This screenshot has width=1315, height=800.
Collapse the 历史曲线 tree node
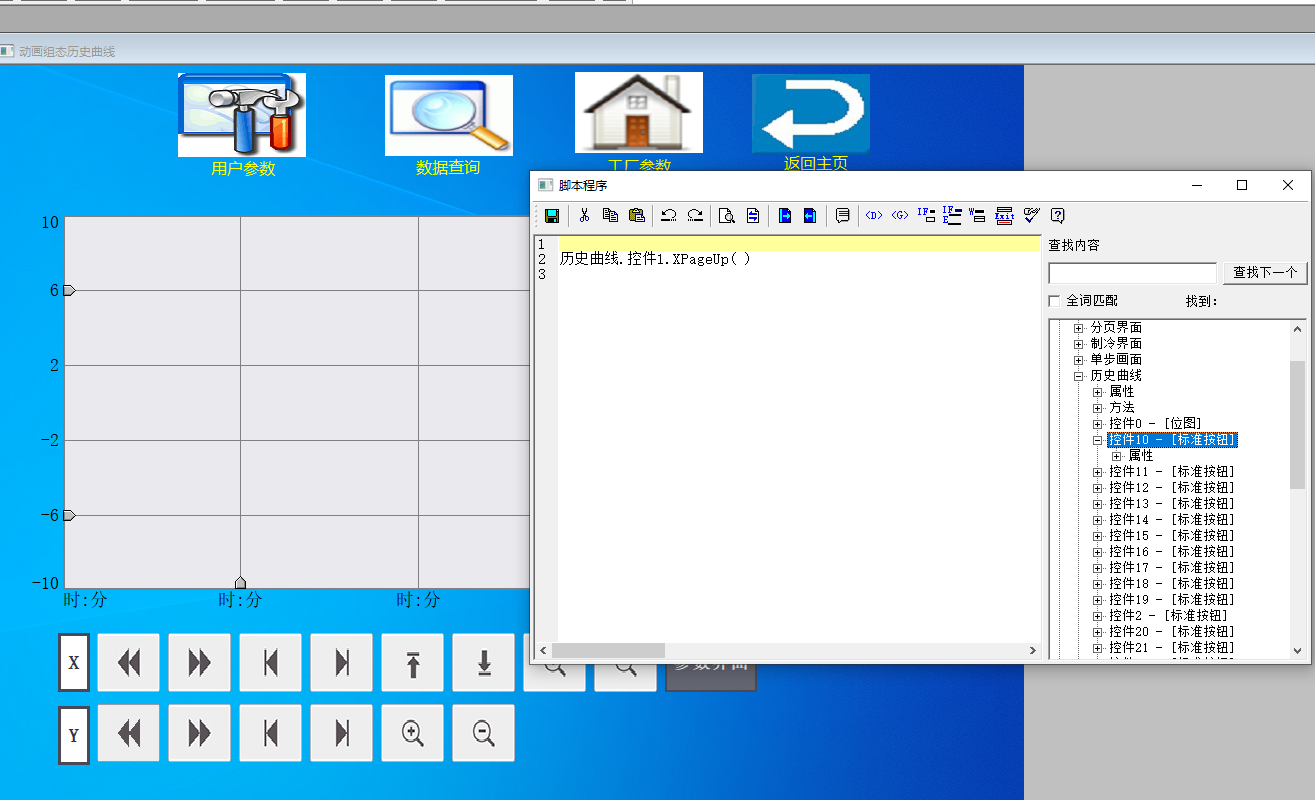tap(1078, 376)
